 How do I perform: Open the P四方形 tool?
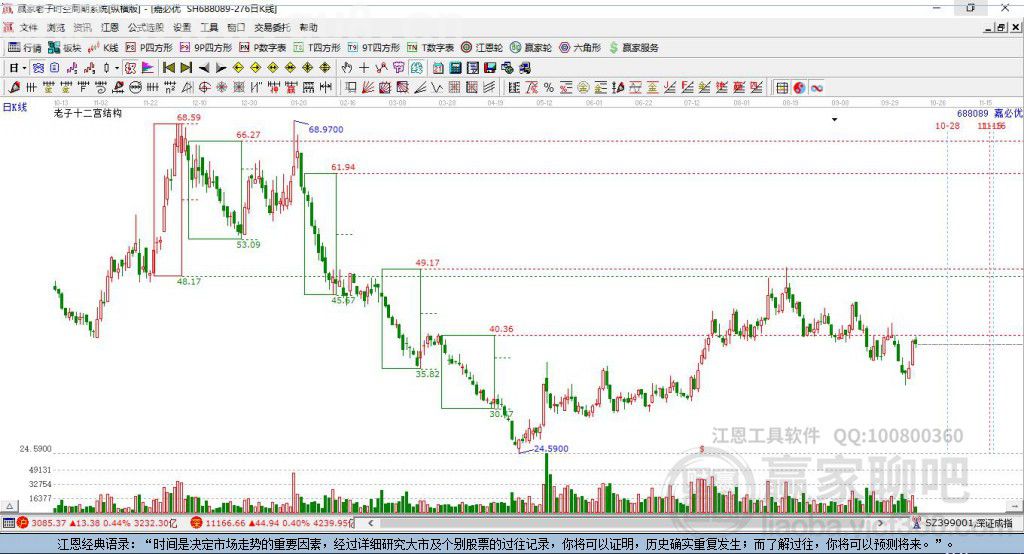click(149, 48)
